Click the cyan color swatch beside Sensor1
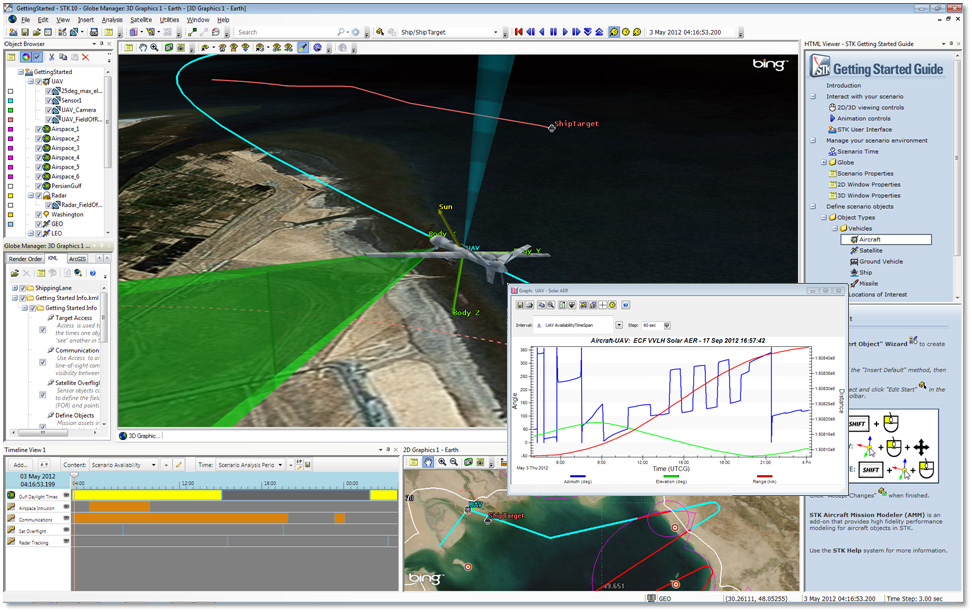This screenshot has height=612, width=972. 11,100
